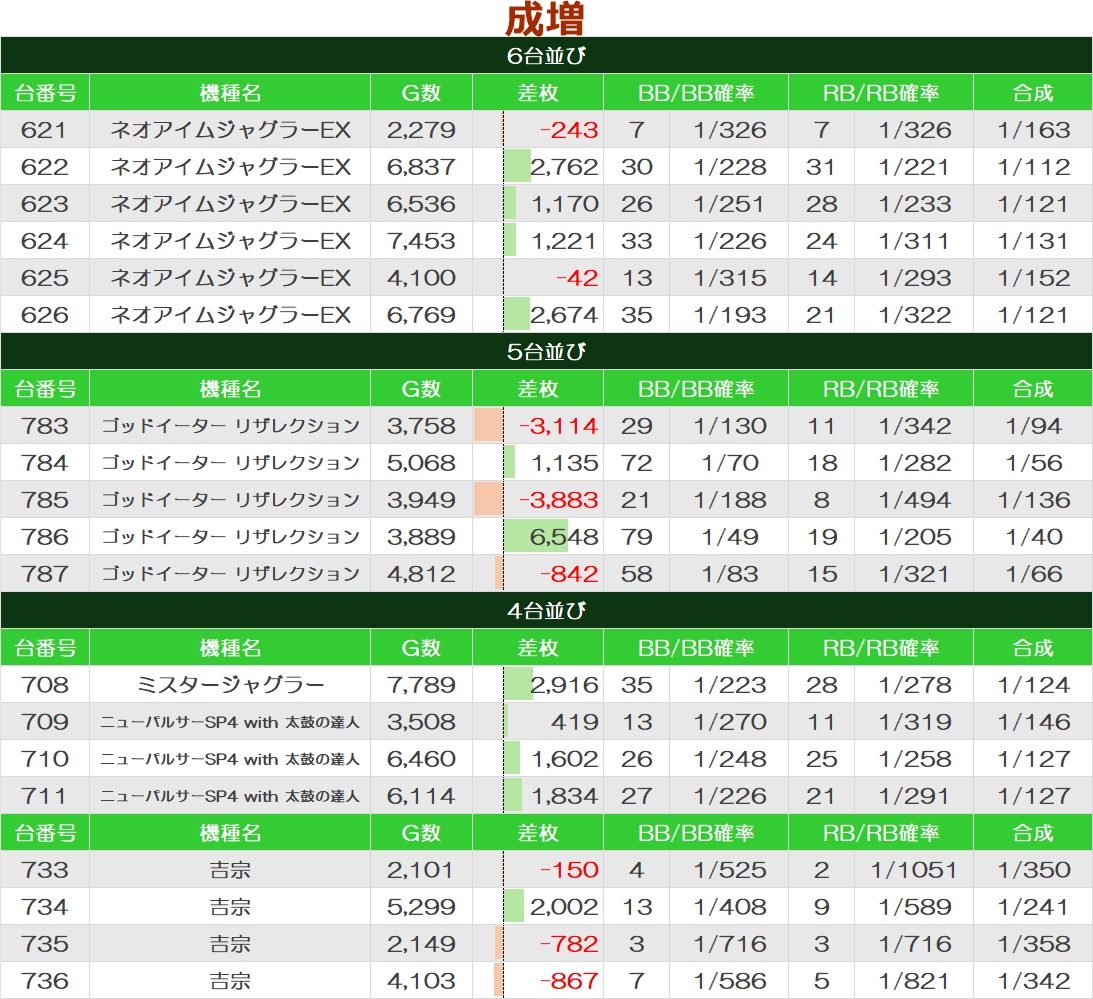Click difference value -150 in row 733

pos(569,869)
